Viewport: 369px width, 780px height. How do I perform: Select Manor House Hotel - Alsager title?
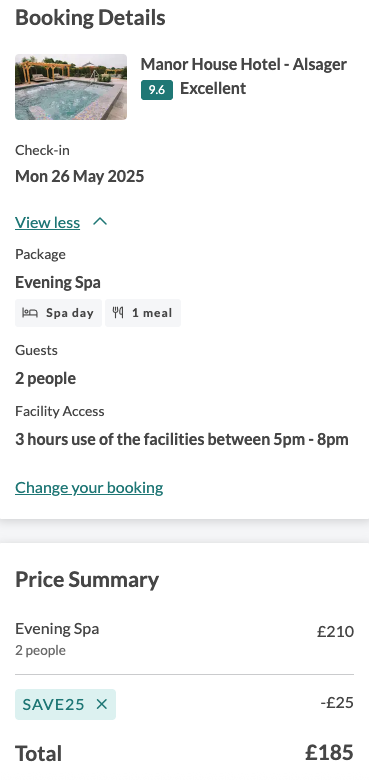pos(244,64)
